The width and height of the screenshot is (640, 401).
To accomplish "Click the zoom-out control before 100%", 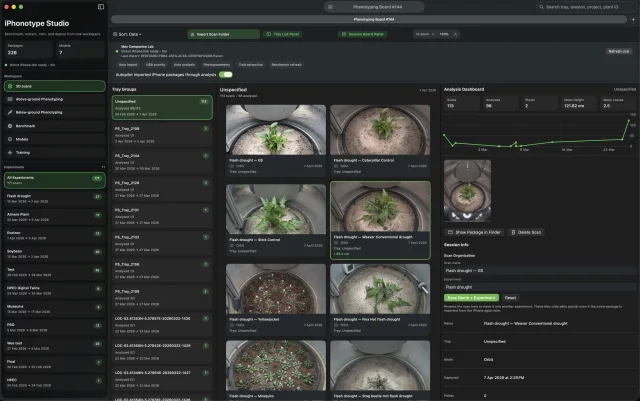I will click(x=433, y=34).
